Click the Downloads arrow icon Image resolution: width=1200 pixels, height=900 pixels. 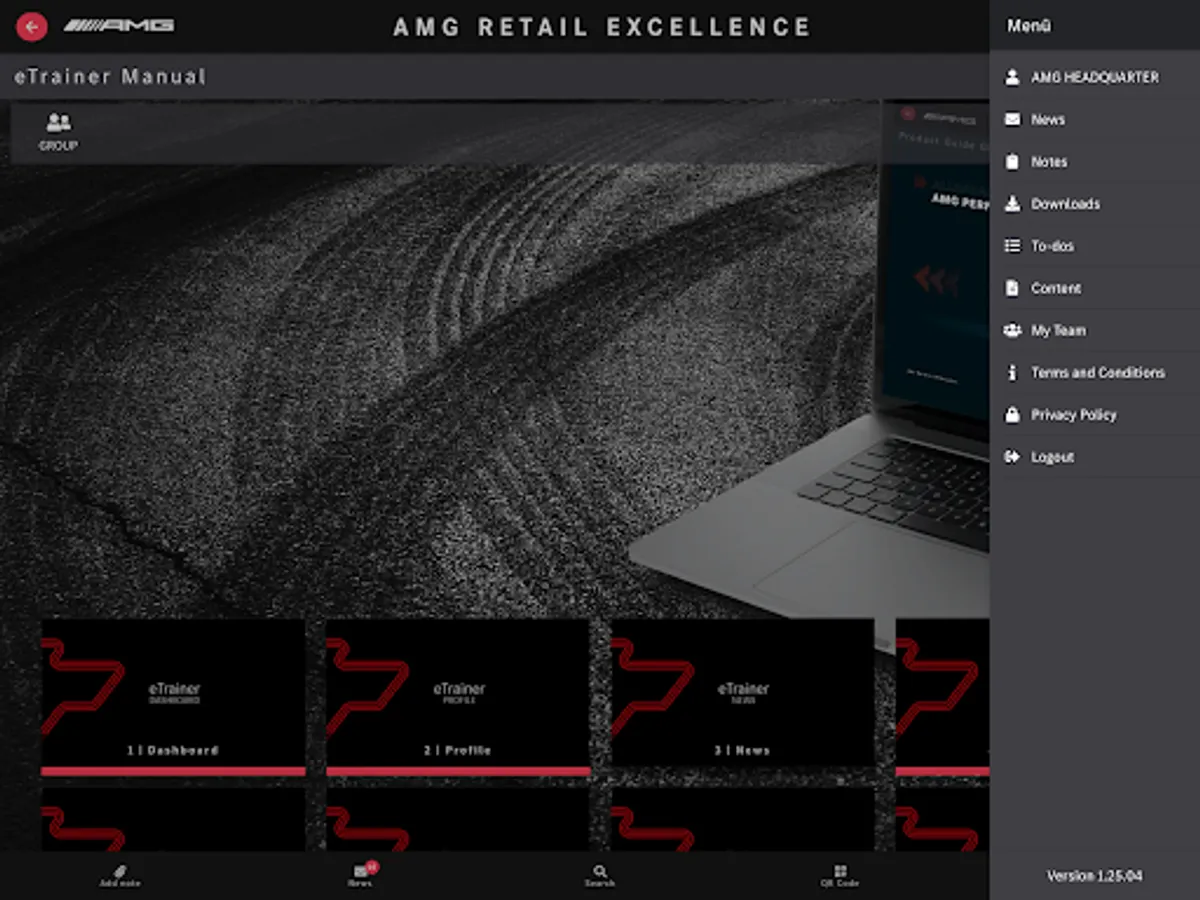1012,203
